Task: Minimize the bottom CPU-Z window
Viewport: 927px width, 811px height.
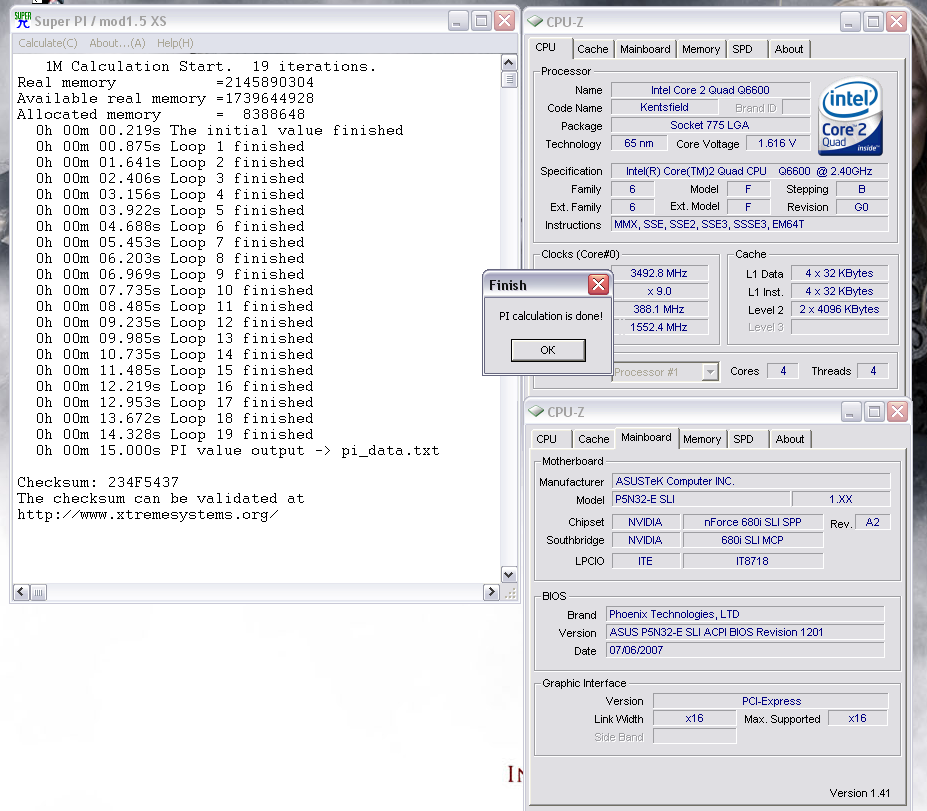Action: coord(851,411)
